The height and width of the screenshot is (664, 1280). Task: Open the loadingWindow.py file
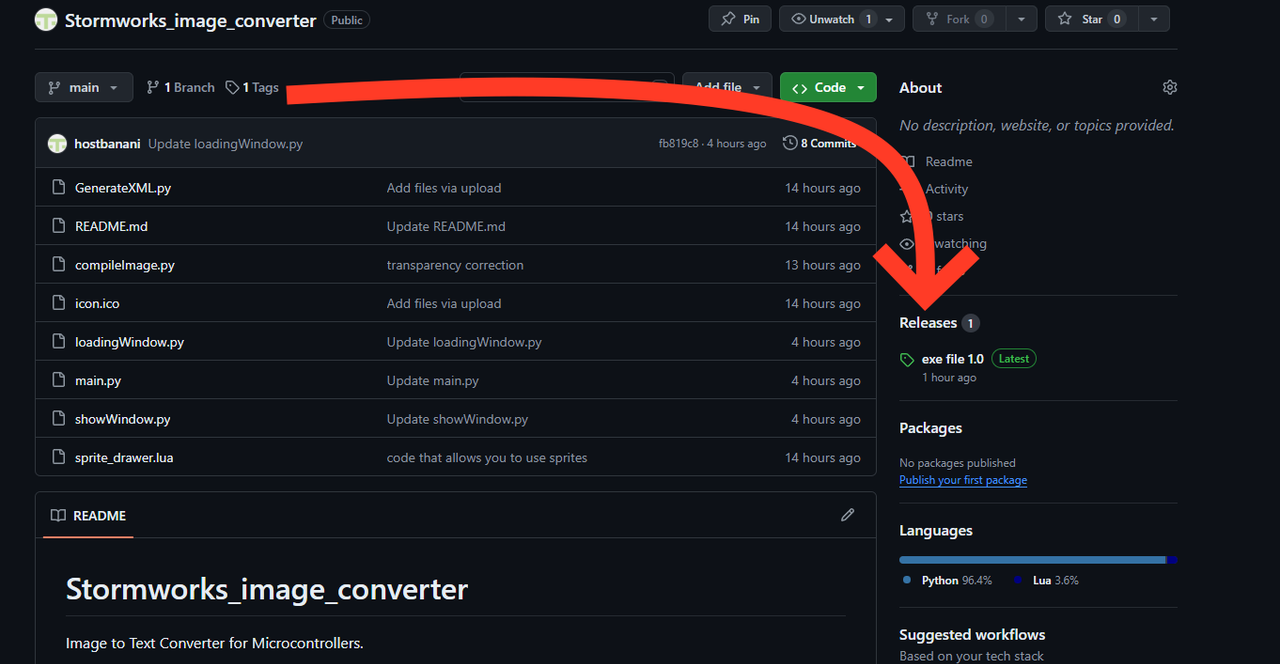pyautogui.click(x=129, y=342)
